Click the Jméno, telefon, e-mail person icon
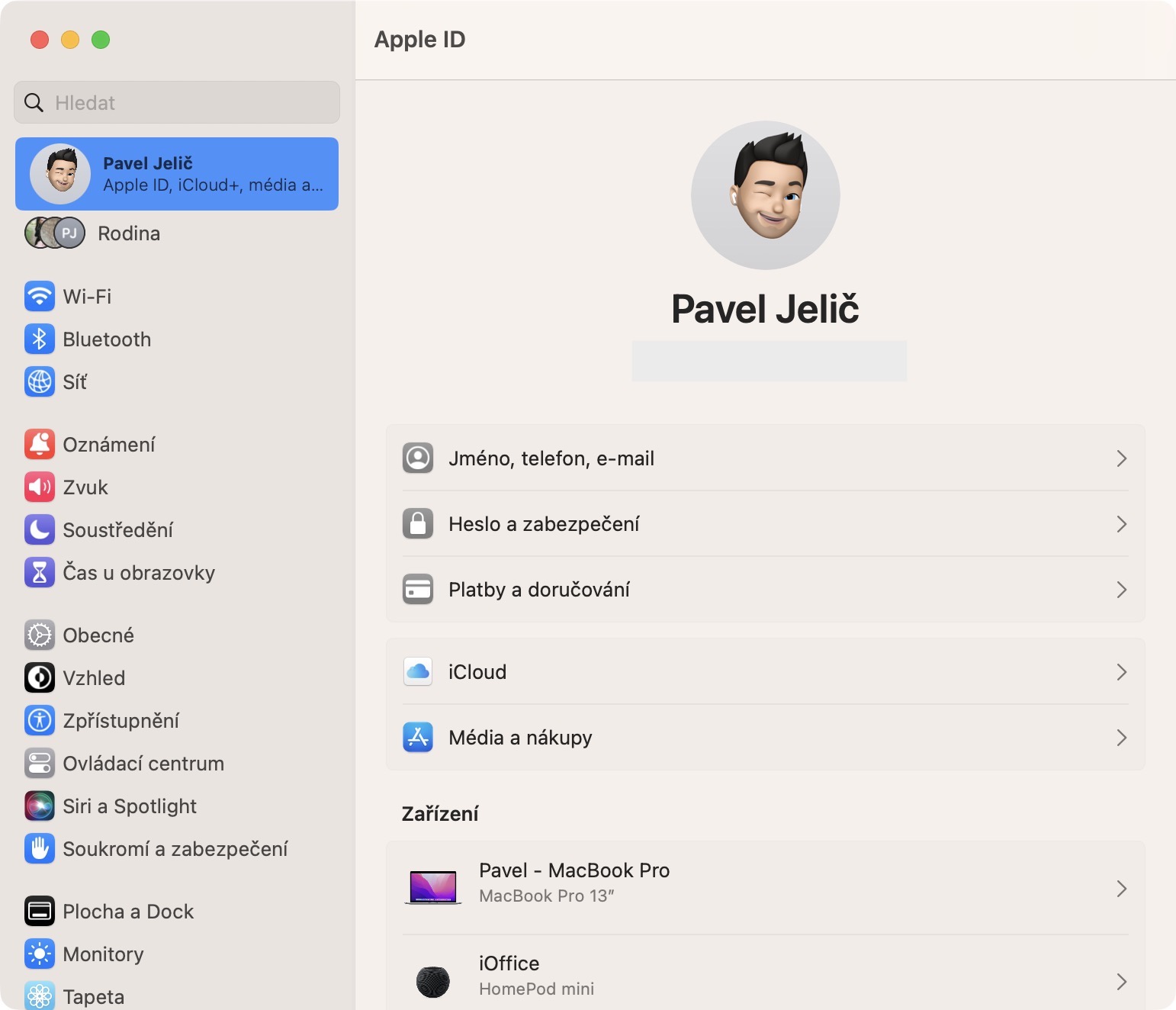1176x1010 pixels. coord(418,458)
